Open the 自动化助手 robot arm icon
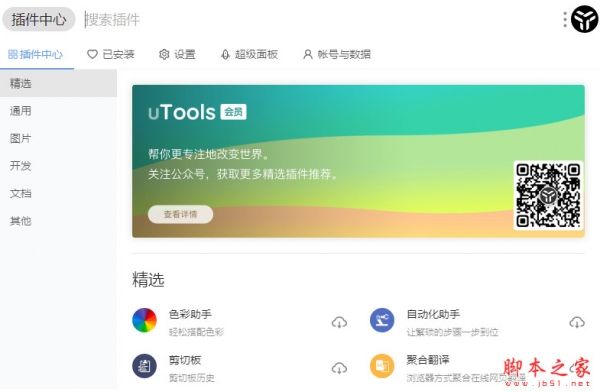 click(382, 320)
